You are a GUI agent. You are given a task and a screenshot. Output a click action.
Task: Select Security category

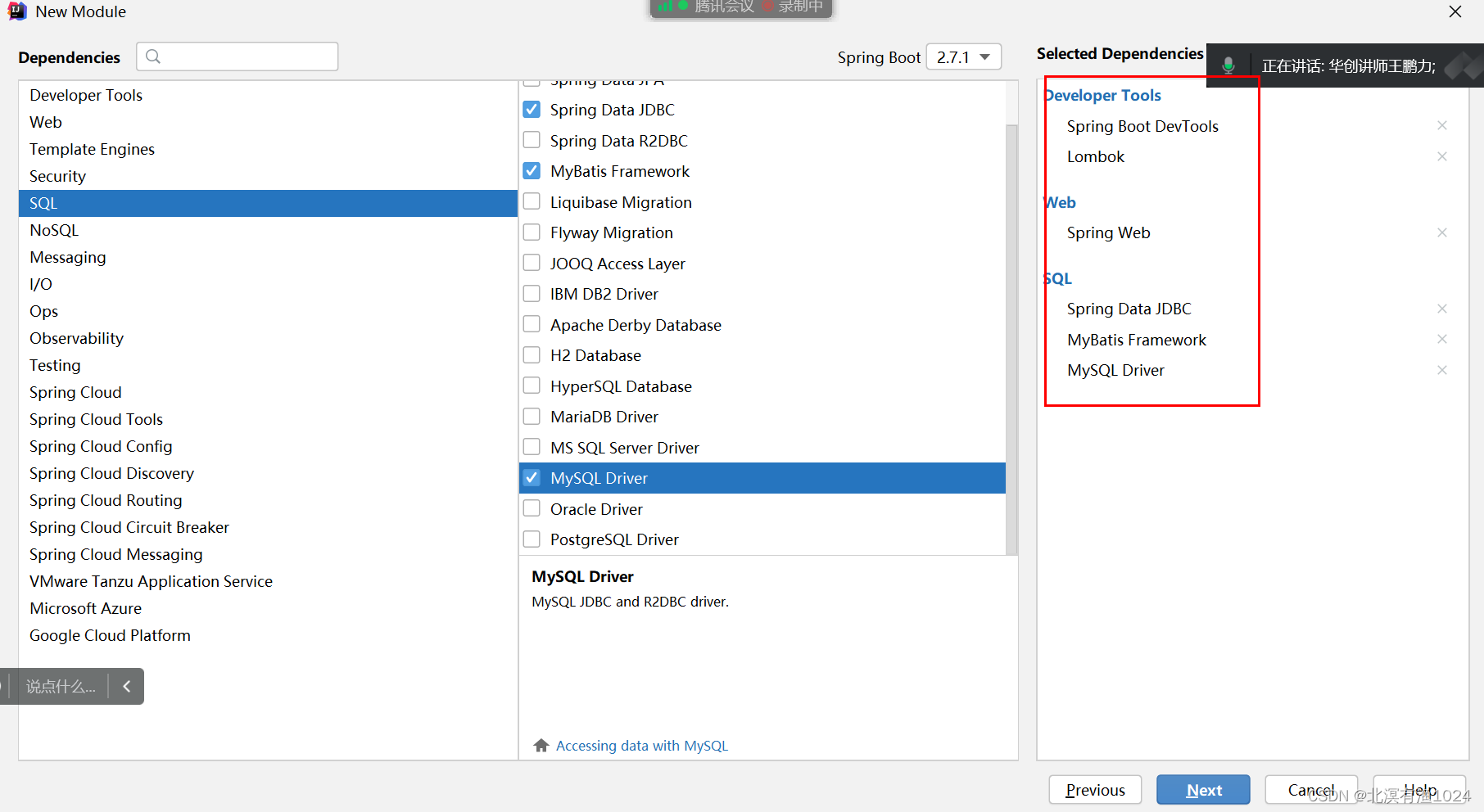pos(268,176)
